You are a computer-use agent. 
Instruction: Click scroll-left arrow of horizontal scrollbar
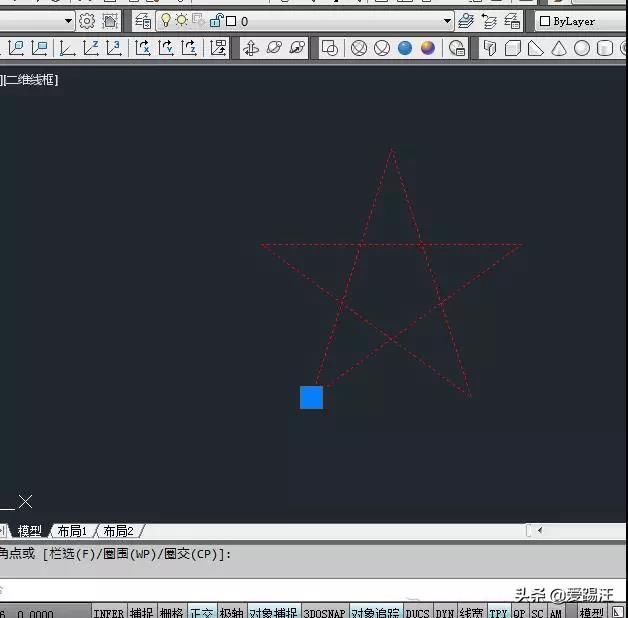[540, 531]
